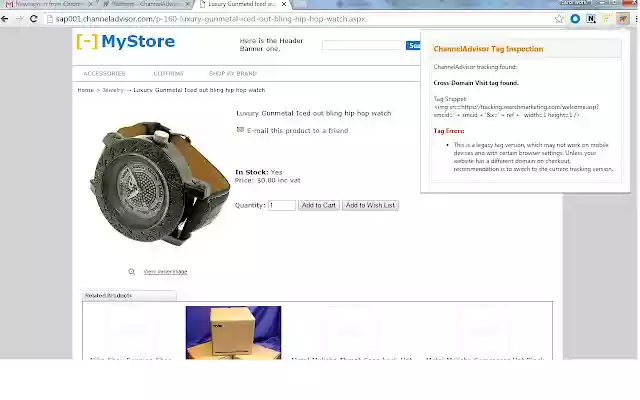Go to Home in the breadcrumb
The width and height of the screenshot is (640, 400).
tap(86, 90)
